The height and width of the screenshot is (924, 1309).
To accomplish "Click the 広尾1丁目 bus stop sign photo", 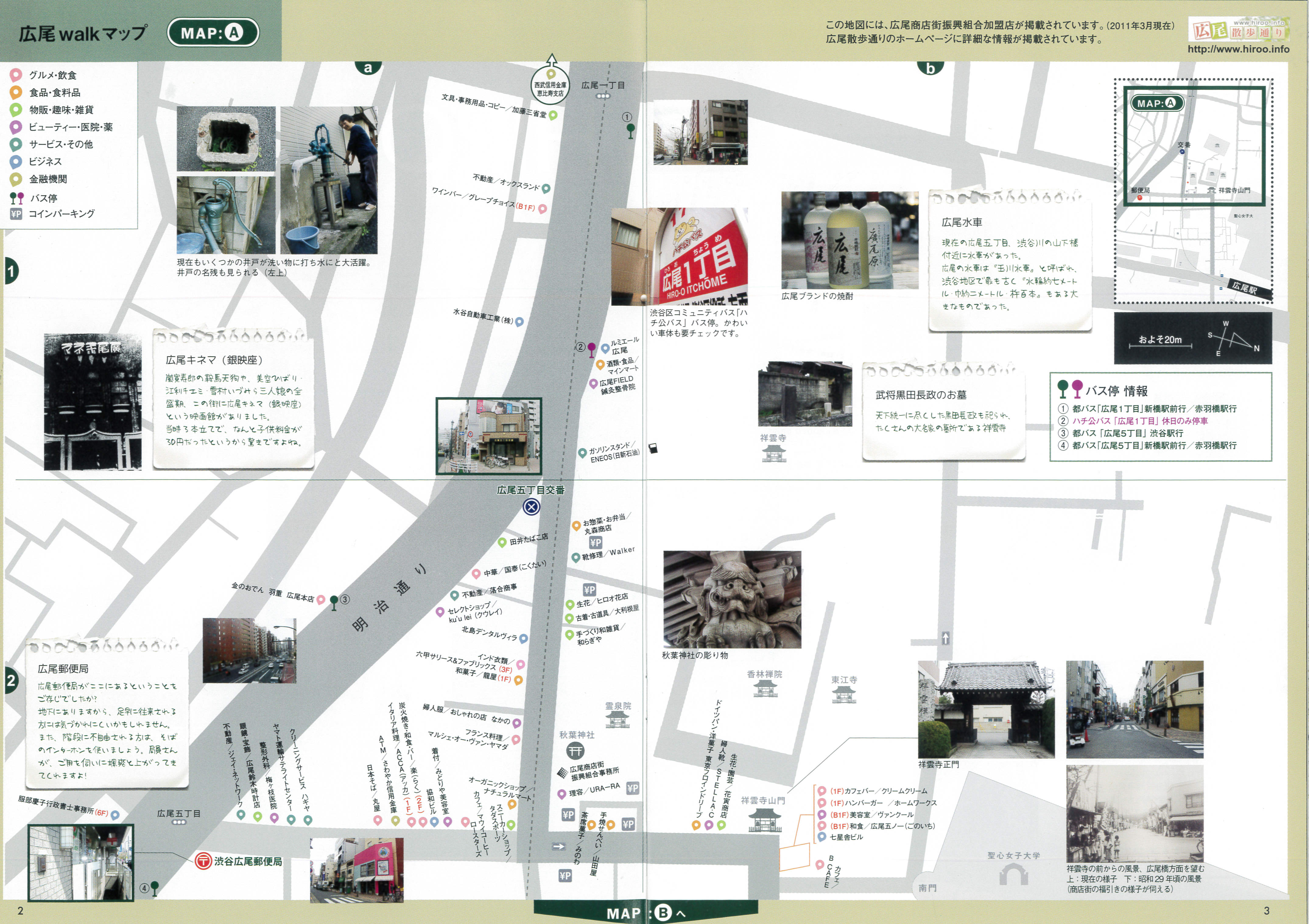I will pyautogui.click(x=679, y=257).
